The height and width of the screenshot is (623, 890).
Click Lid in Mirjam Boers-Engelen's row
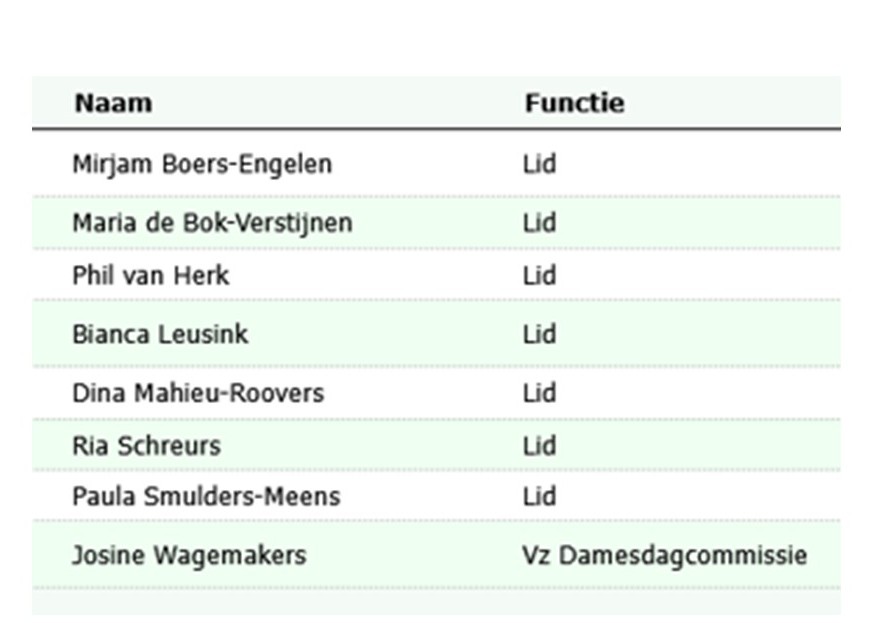(x=539, y=164)
